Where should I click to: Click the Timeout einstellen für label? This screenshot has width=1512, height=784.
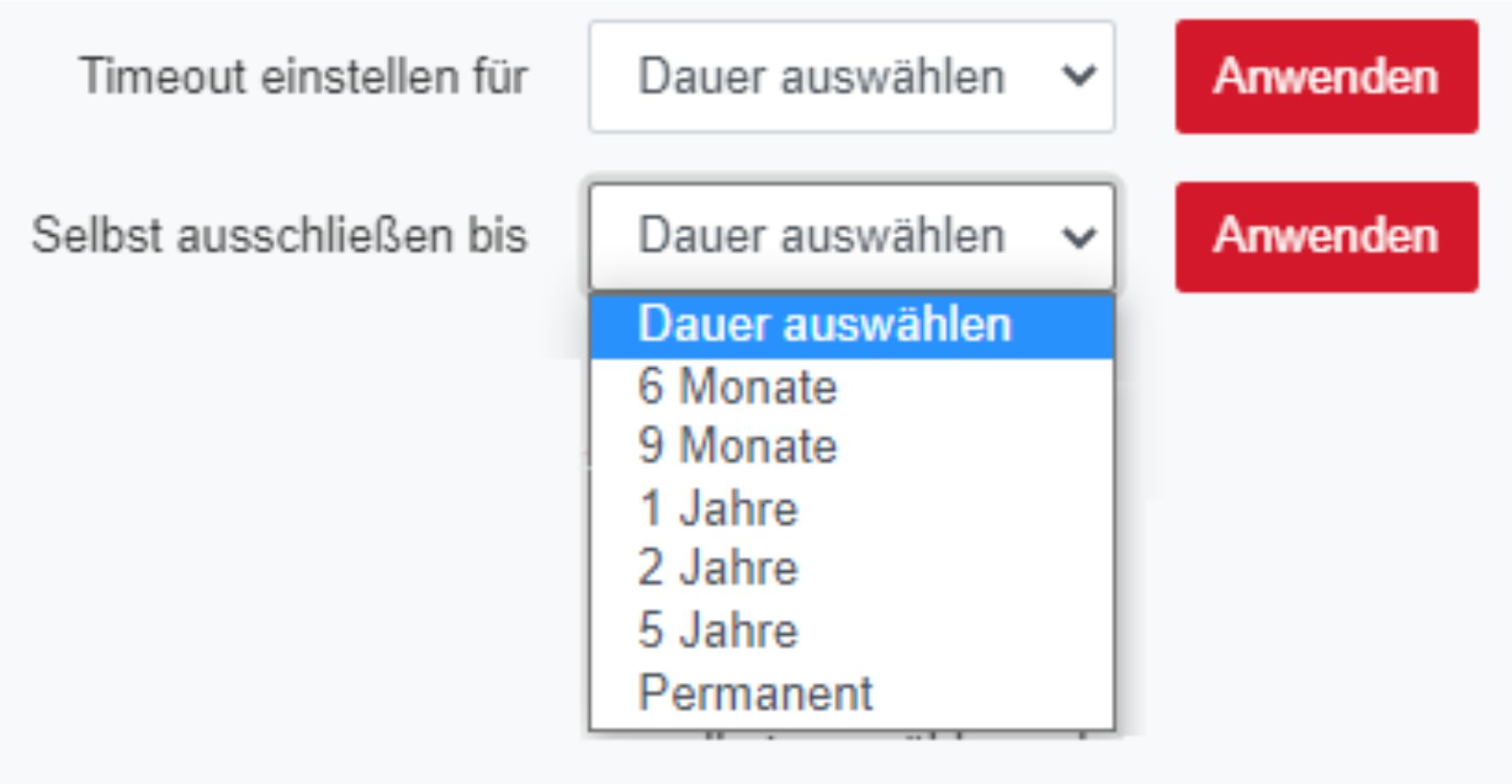click(303, 76)
